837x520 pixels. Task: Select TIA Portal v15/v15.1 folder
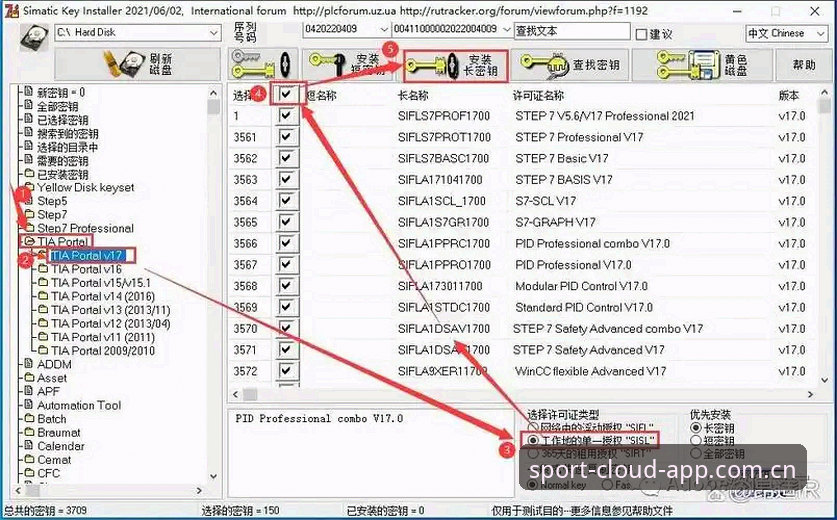coord(101,282)
